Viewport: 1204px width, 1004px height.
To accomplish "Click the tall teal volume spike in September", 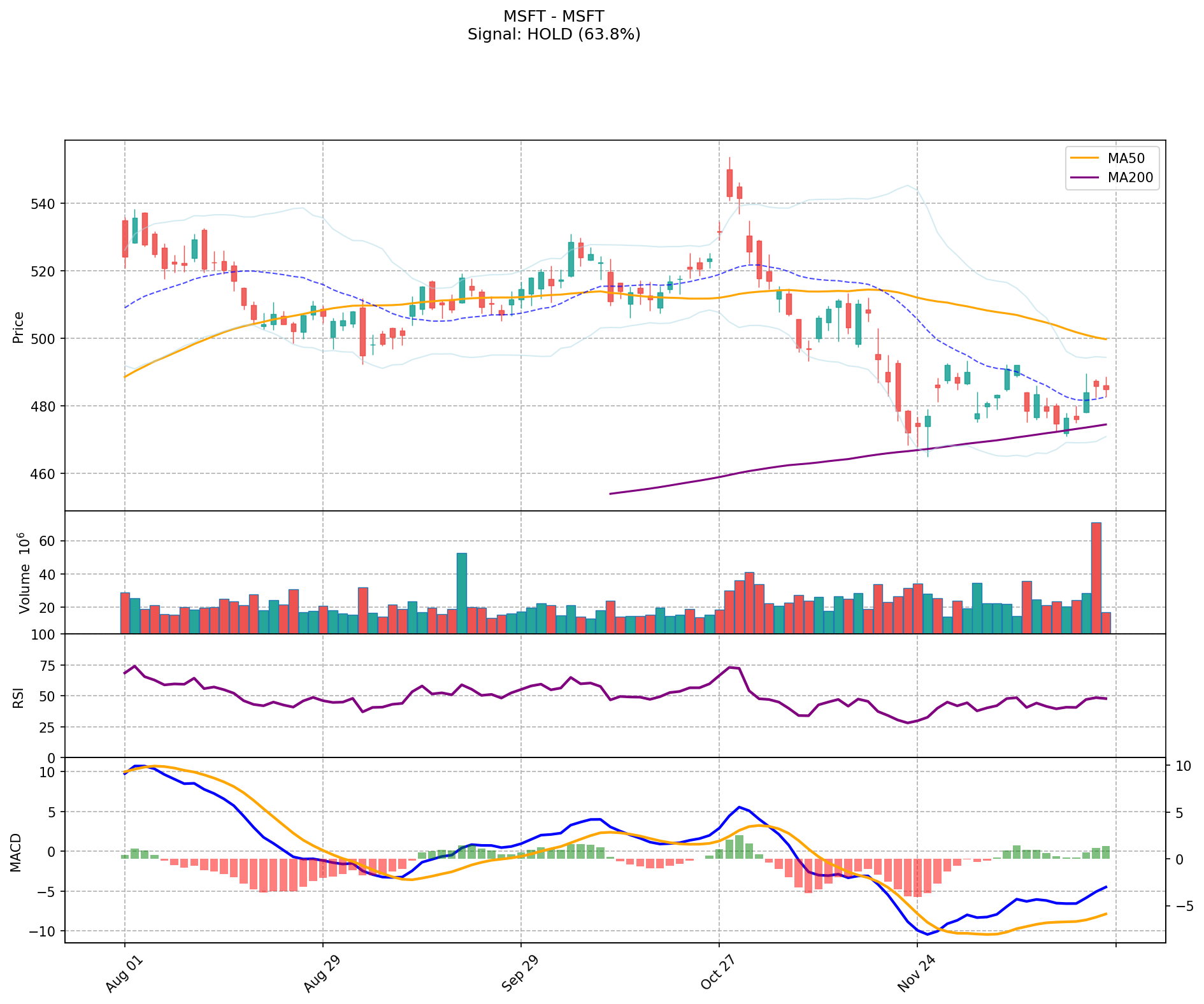I will point(461,592).
